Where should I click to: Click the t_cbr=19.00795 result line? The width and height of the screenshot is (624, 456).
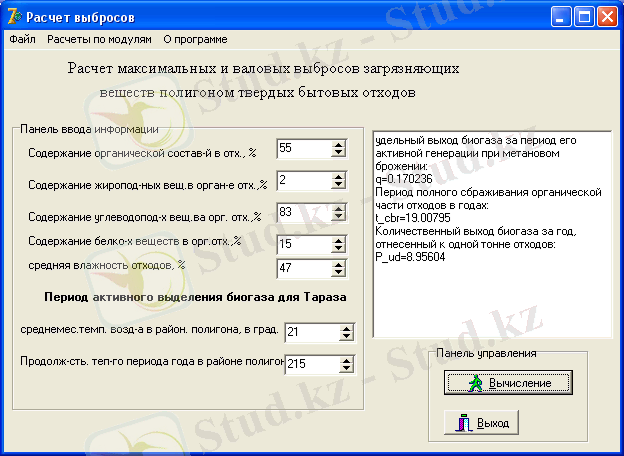[413, 218]
